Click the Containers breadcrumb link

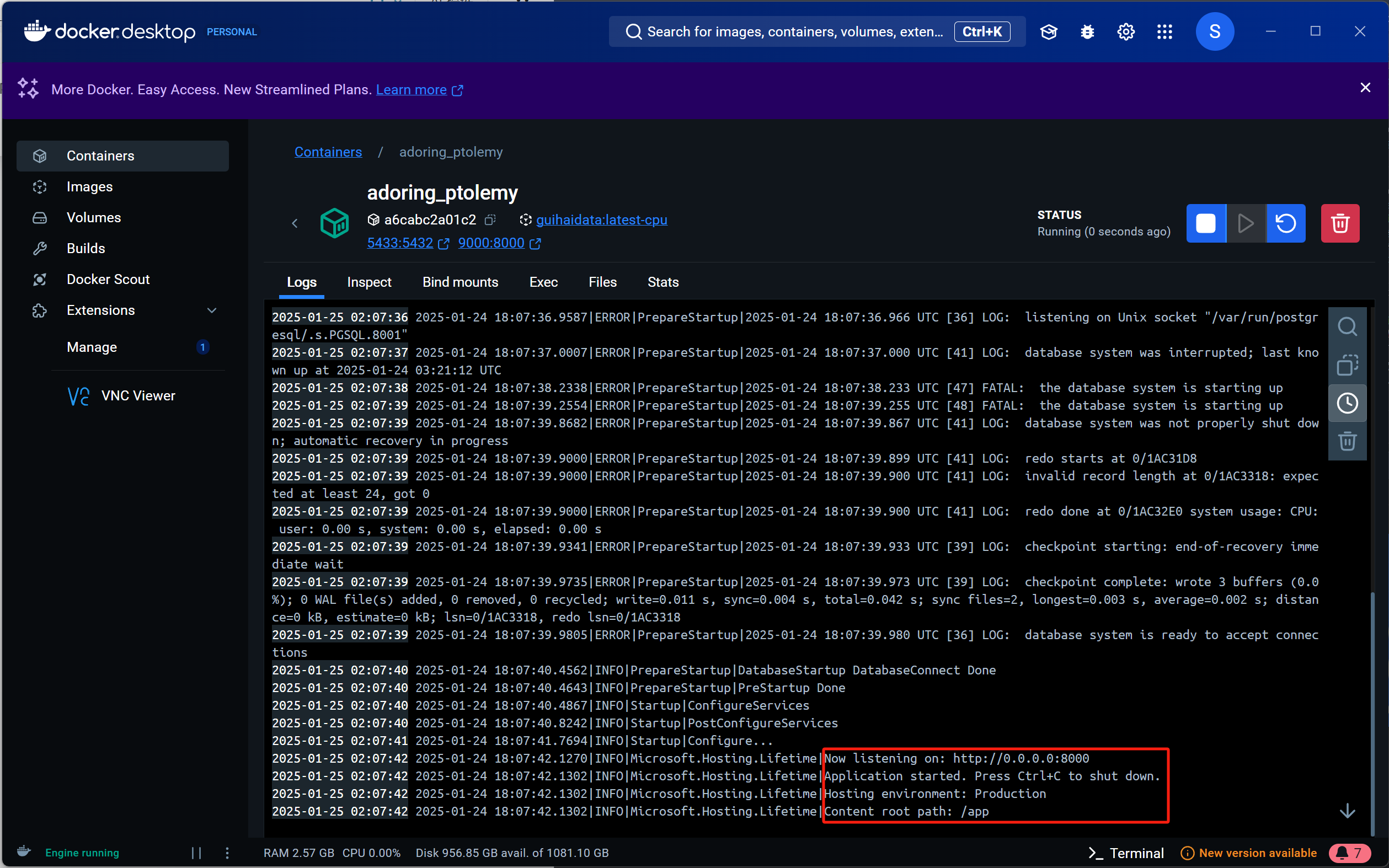point(328,152)
